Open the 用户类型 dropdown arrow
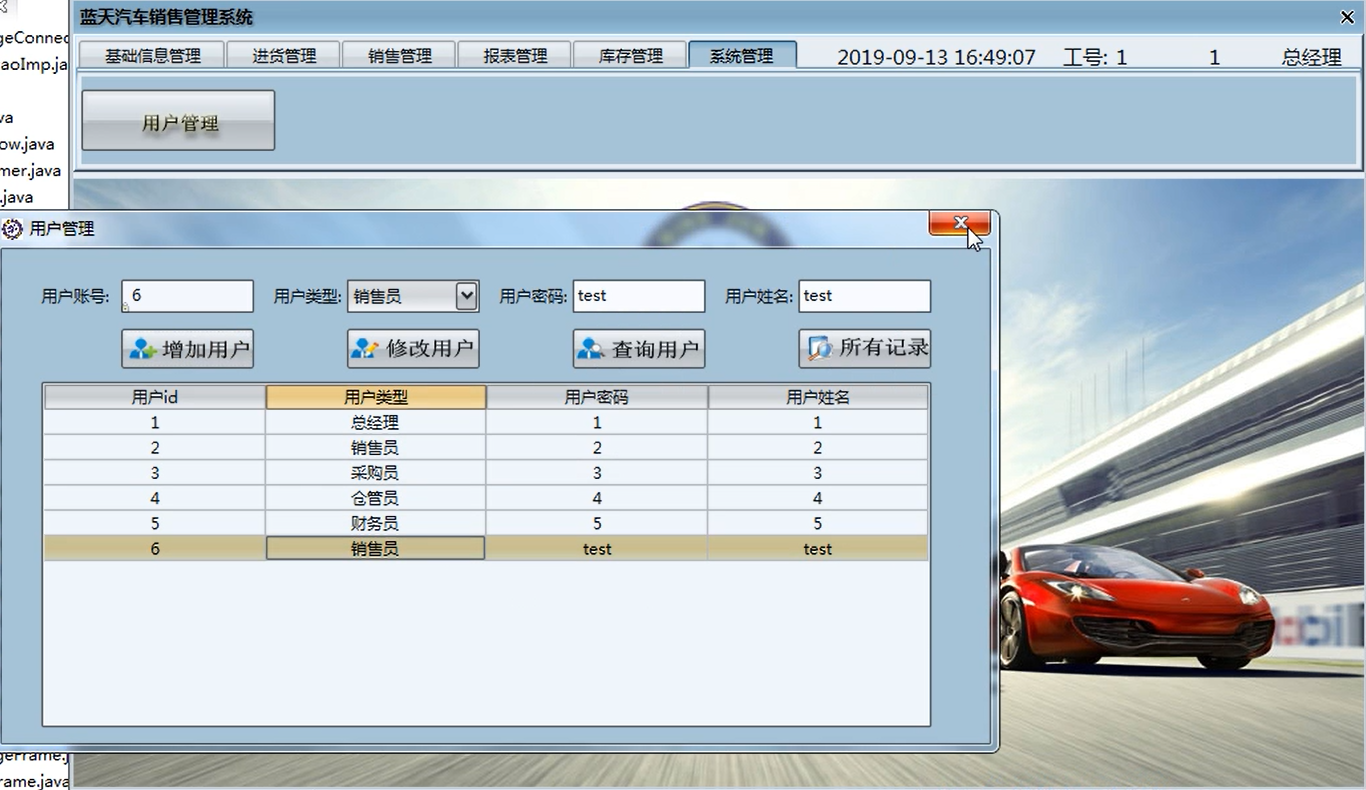Image resolution: width=1366 pixels, height=790 pixels. tap(466, 296)
